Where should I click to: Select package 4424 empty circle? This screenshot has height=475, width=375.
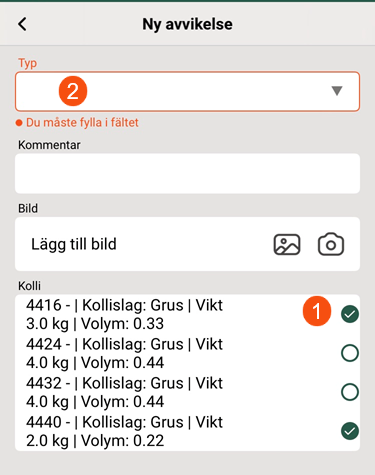click(350, 353)
